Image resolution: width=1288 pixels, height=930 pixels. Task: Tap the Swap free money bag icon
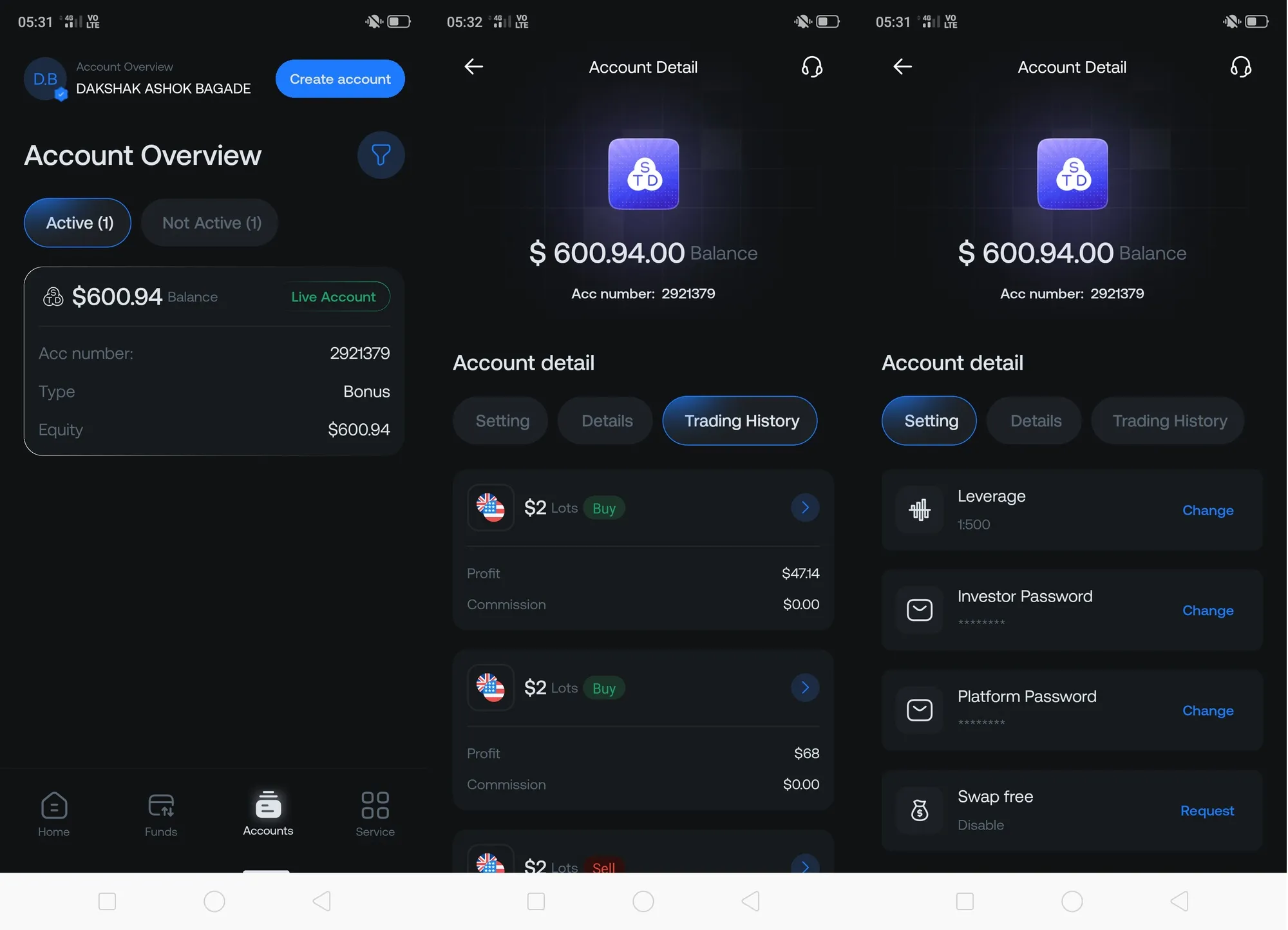tap(920, 810)
